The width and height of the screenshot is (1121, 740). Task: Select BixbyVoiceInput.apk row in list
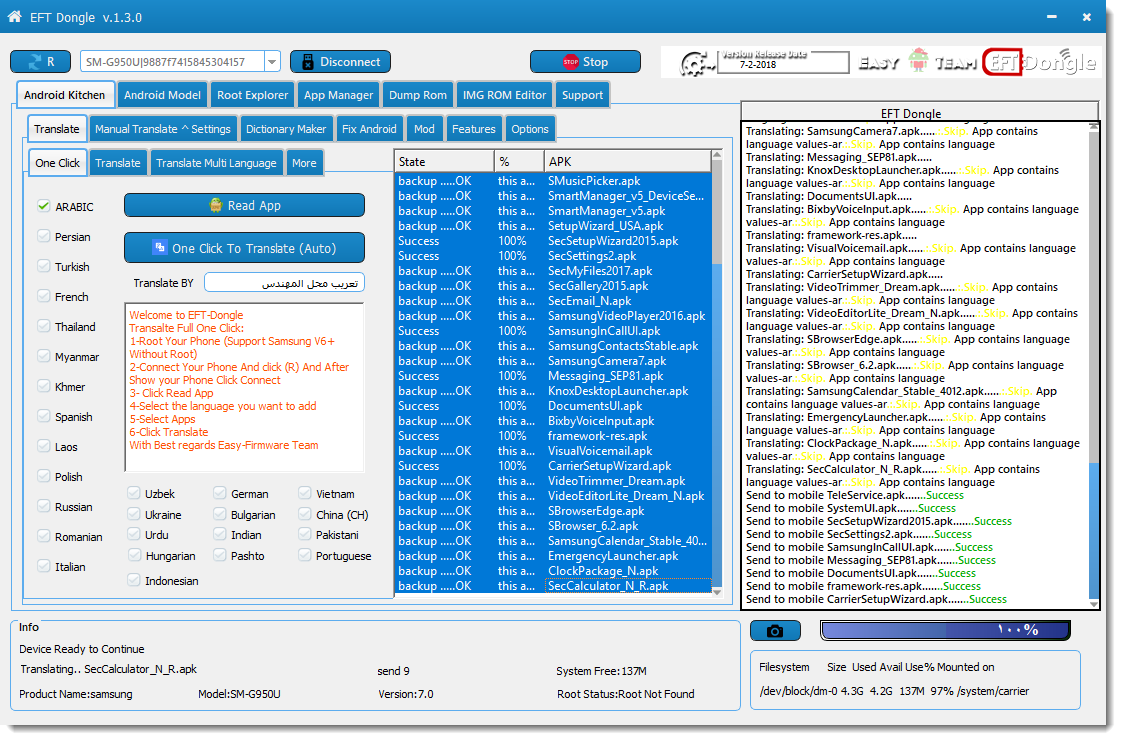553,421
